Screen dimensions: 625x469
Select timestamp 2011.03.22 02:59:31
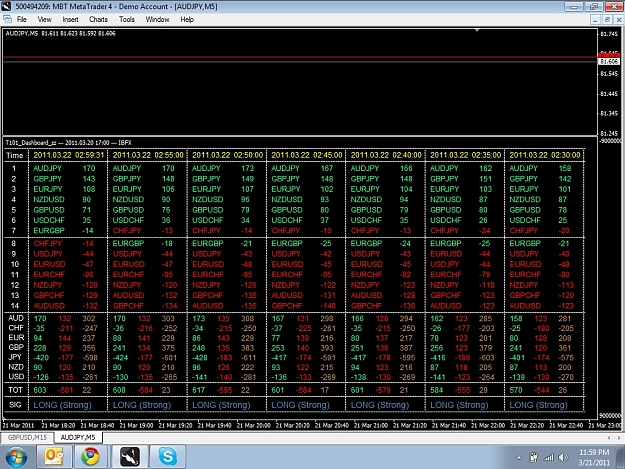point(69,155)
